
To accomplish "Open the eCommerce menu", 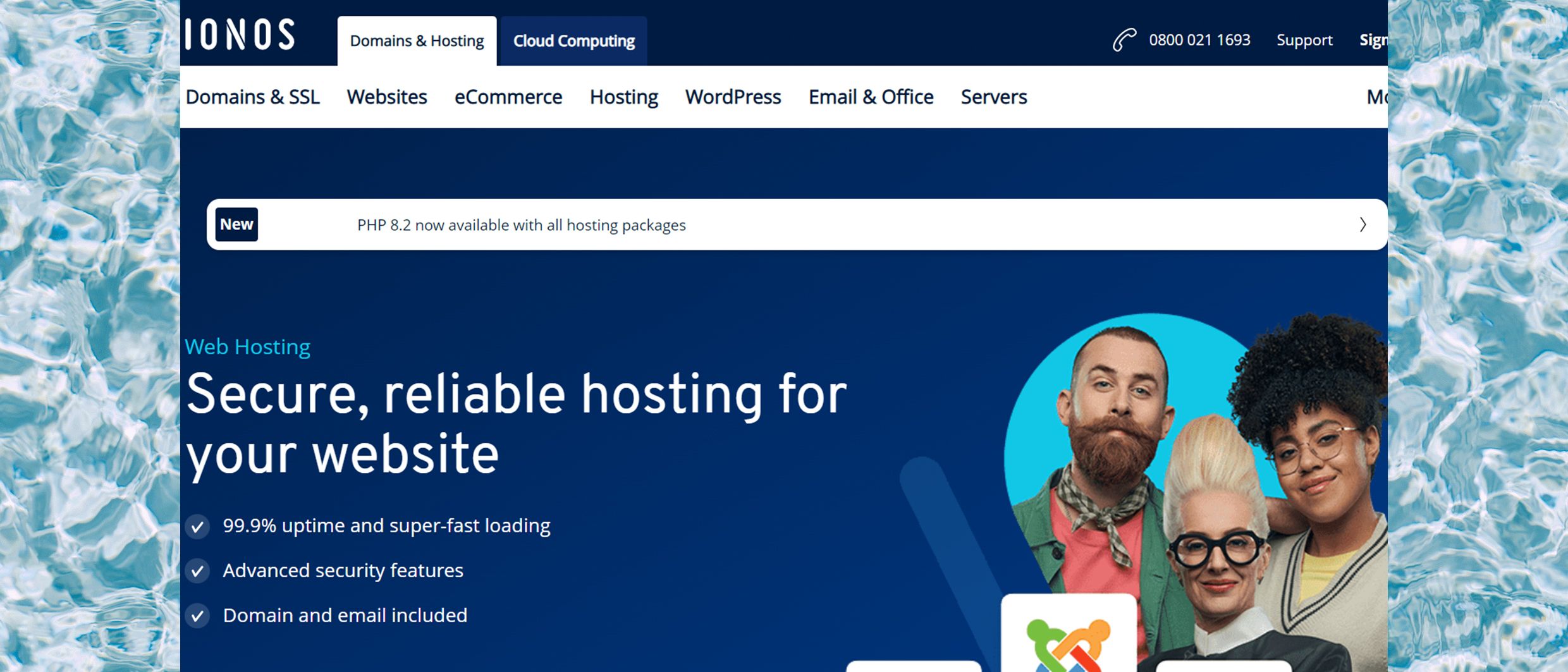I will coord(508,97).
